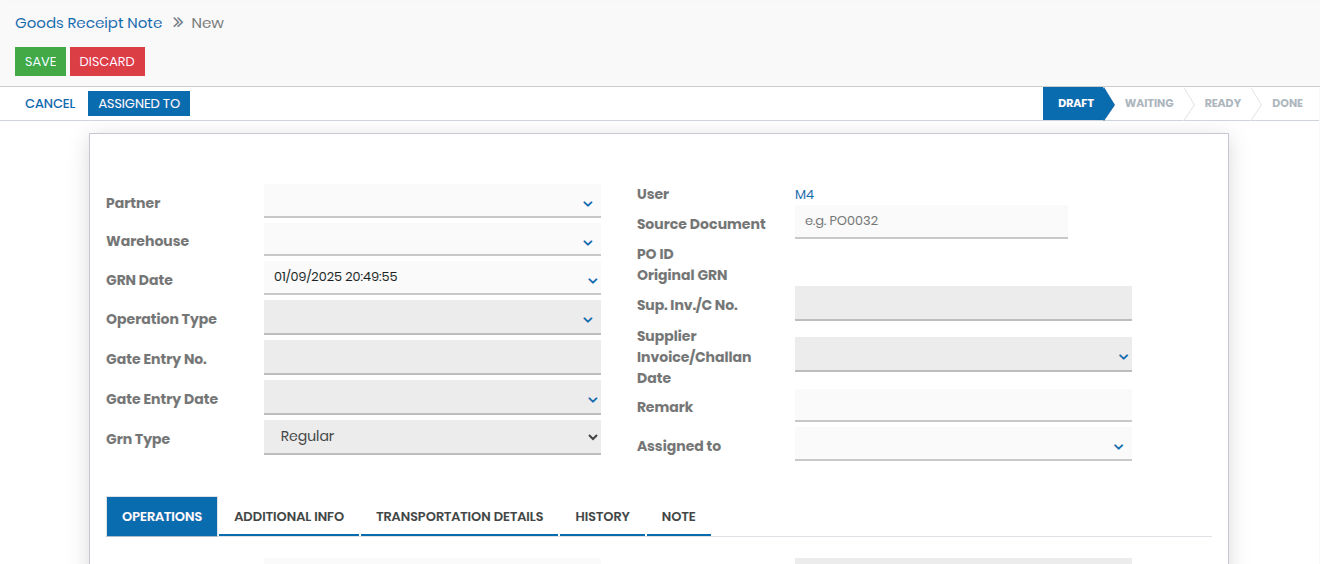1320x564 pixels.
Task: Discard the new goods receipt note
Action: point(107,62)
